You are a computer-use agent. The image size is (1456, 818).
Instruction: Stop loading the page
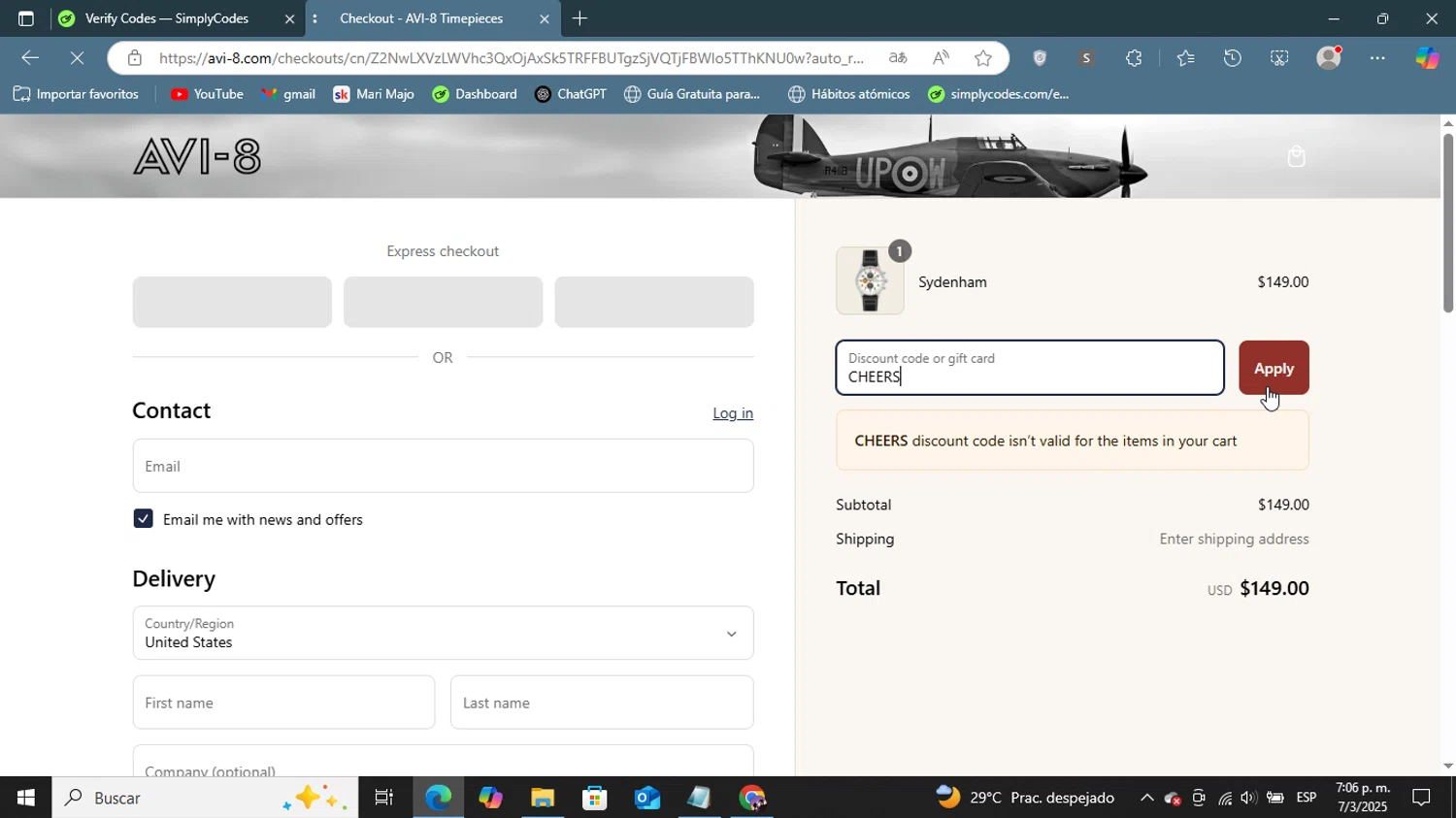pyautogui.click(x=77, y=58)
